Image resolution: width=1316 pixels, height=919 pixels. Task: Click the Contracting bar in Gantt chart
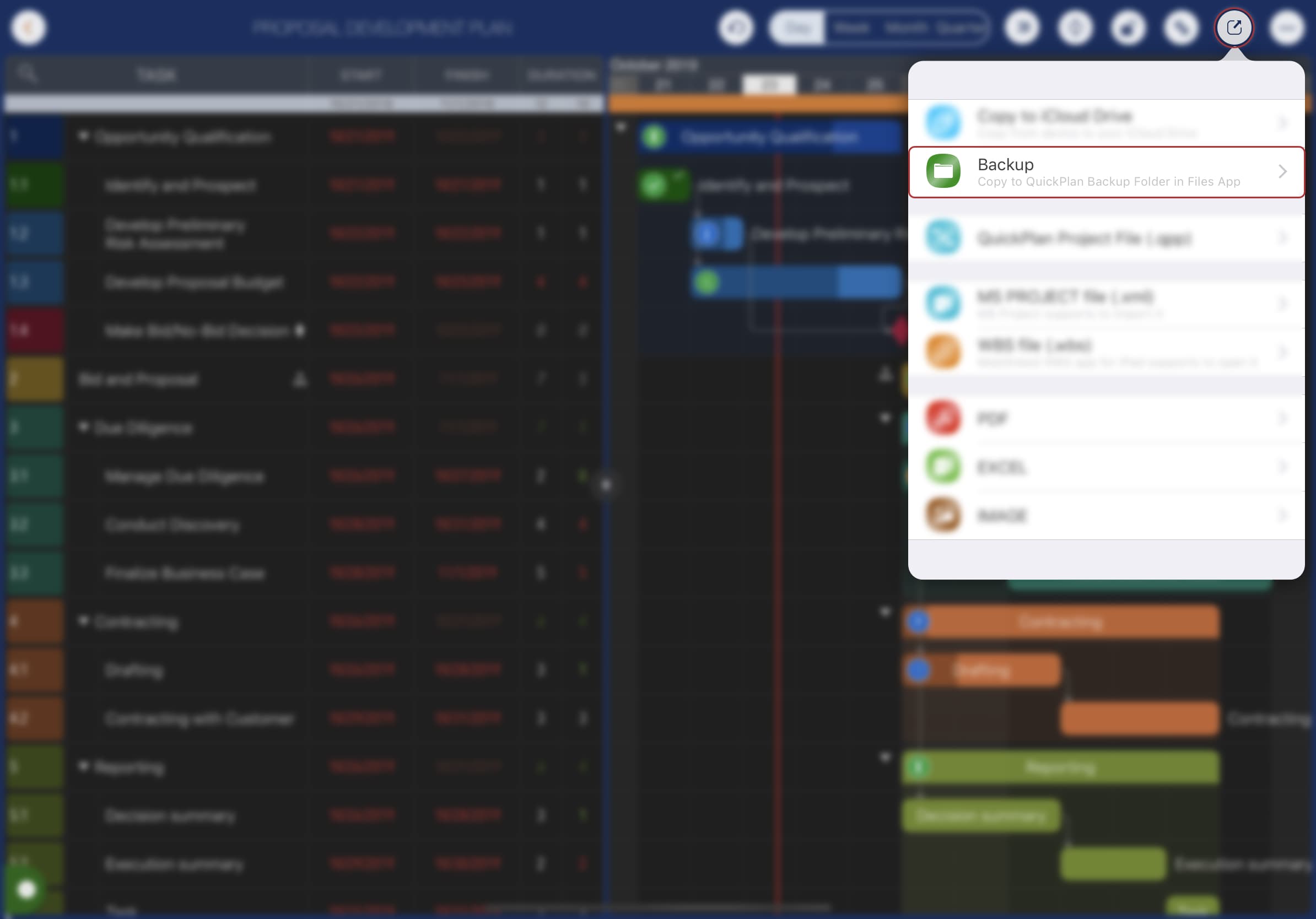[x=1060, y=621]
